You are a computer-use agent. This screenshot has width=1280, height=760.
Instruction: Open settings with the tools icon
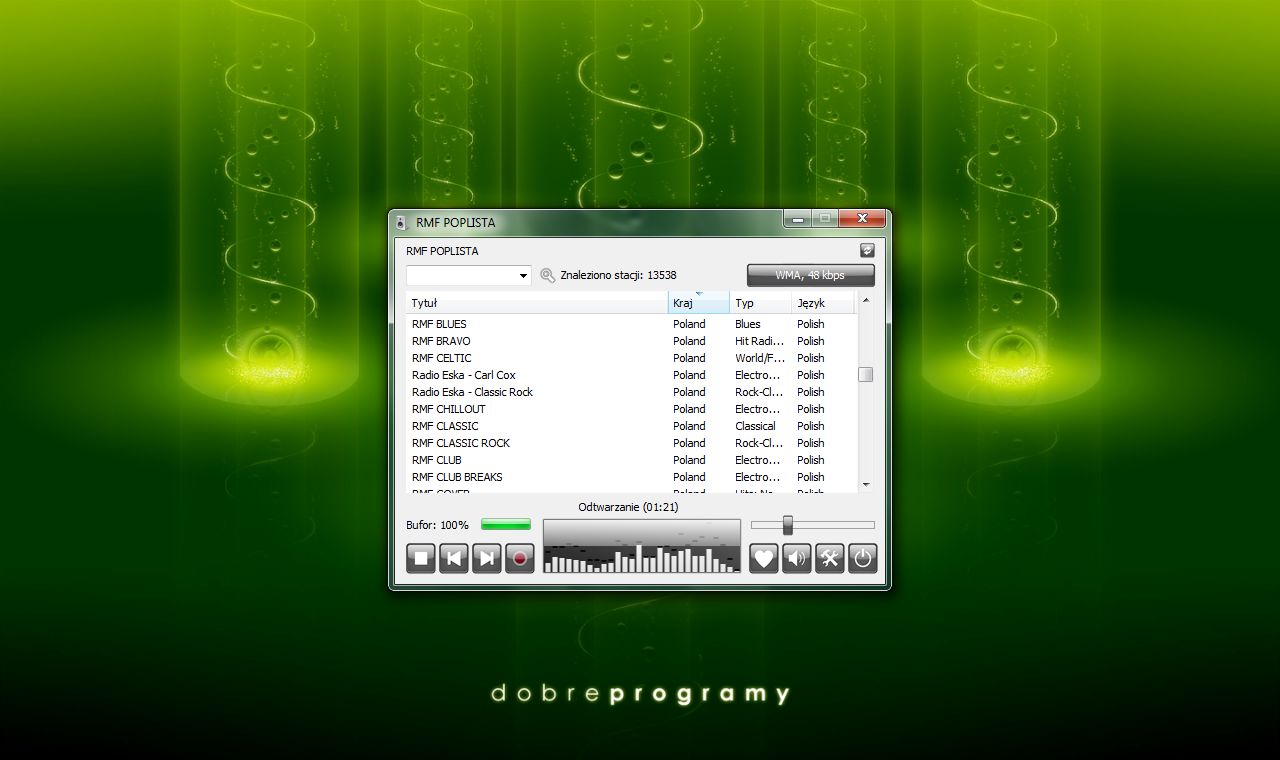pos(830,558)
